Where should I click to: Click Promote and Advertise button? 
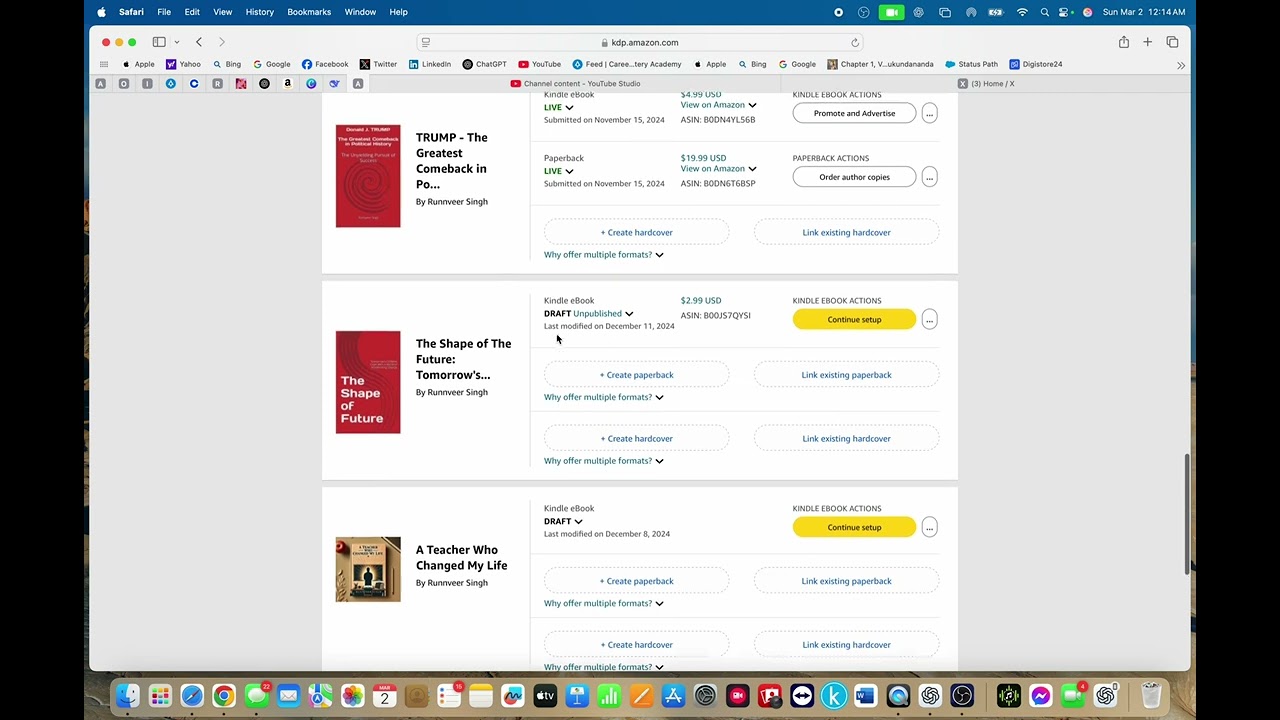click(854, 113)
